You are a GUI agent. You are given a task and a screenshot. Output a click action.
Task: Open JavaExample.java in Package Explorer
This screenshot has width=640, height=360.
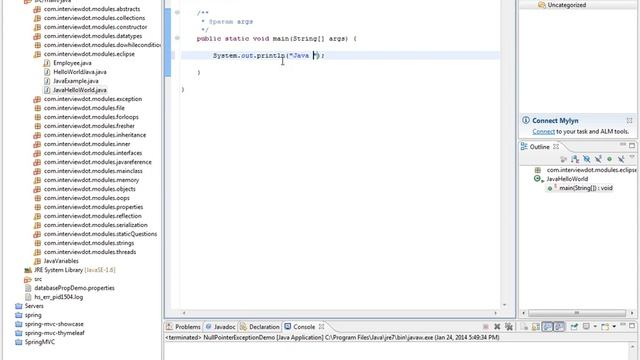click(76, 81)
